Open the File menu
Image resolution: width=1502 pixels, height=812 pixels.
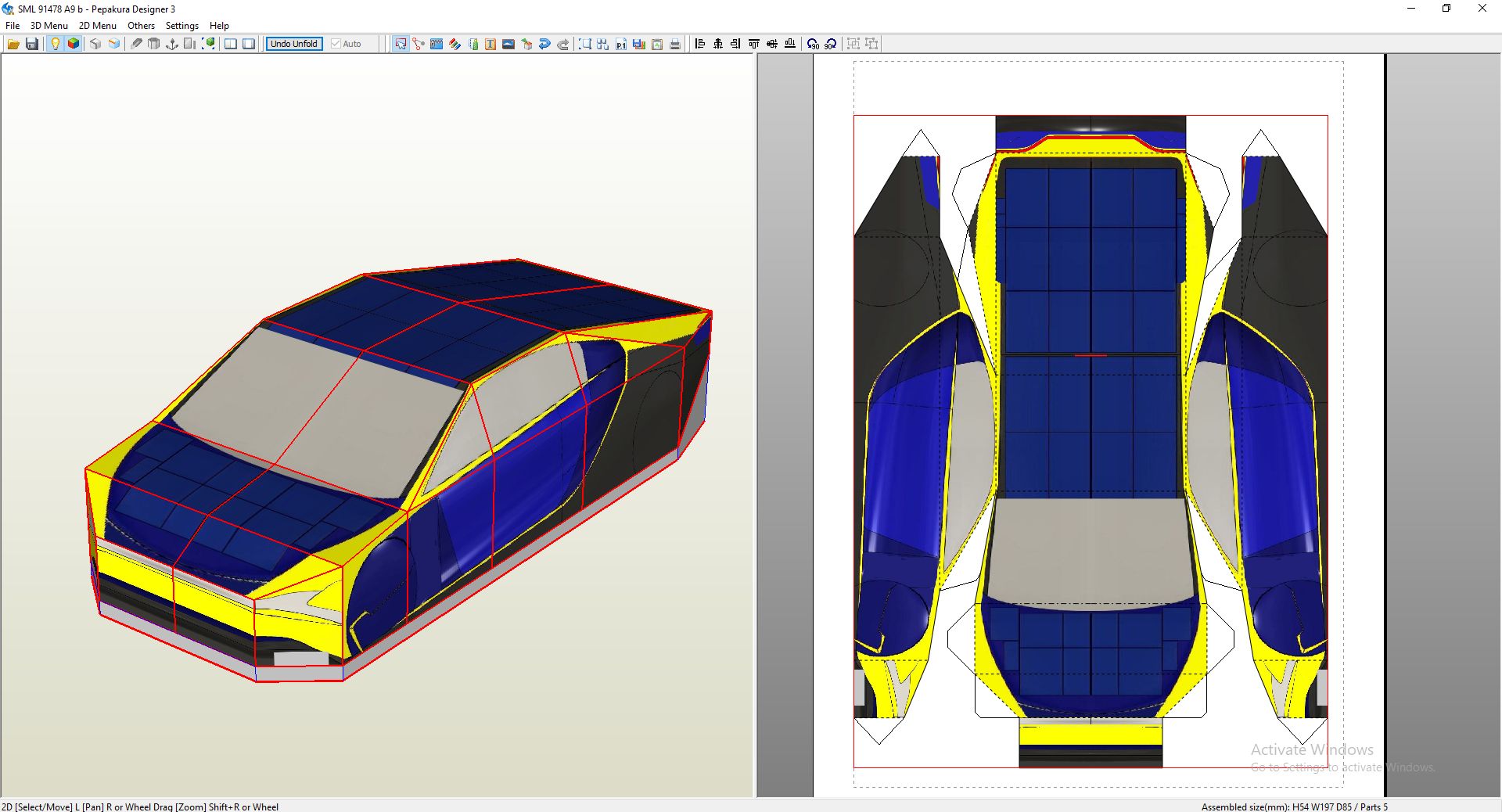[x=13, y=26]
